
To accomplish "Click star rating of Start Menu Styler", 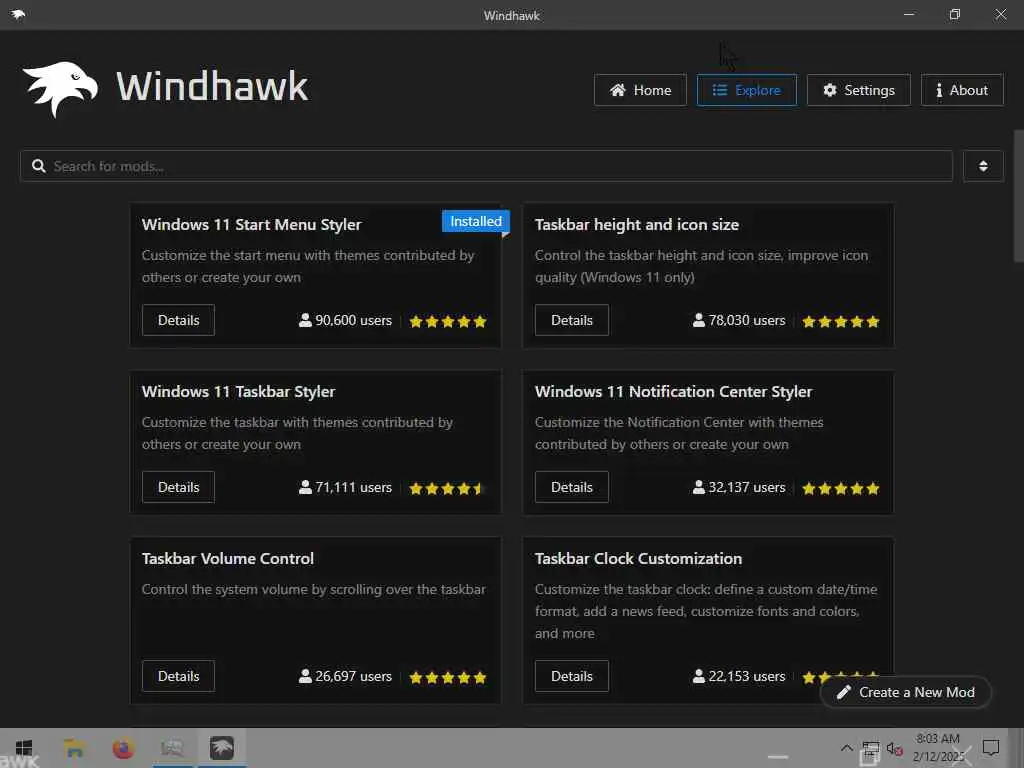I will coord(448,321).
